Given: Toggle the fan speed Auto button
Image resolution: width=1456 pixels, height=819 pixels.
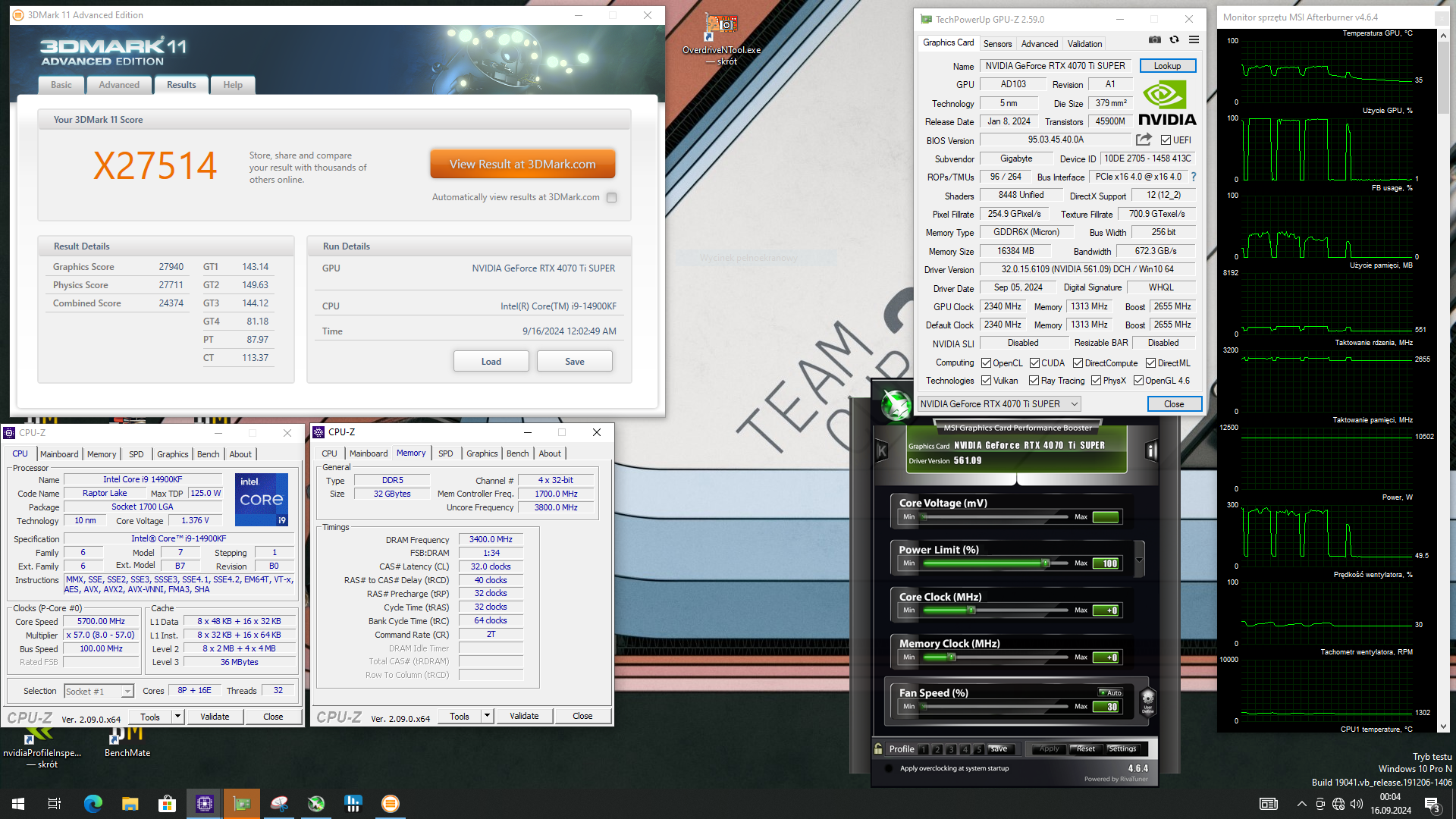Looking at the screenshot, I should [x=1110, y=692].
